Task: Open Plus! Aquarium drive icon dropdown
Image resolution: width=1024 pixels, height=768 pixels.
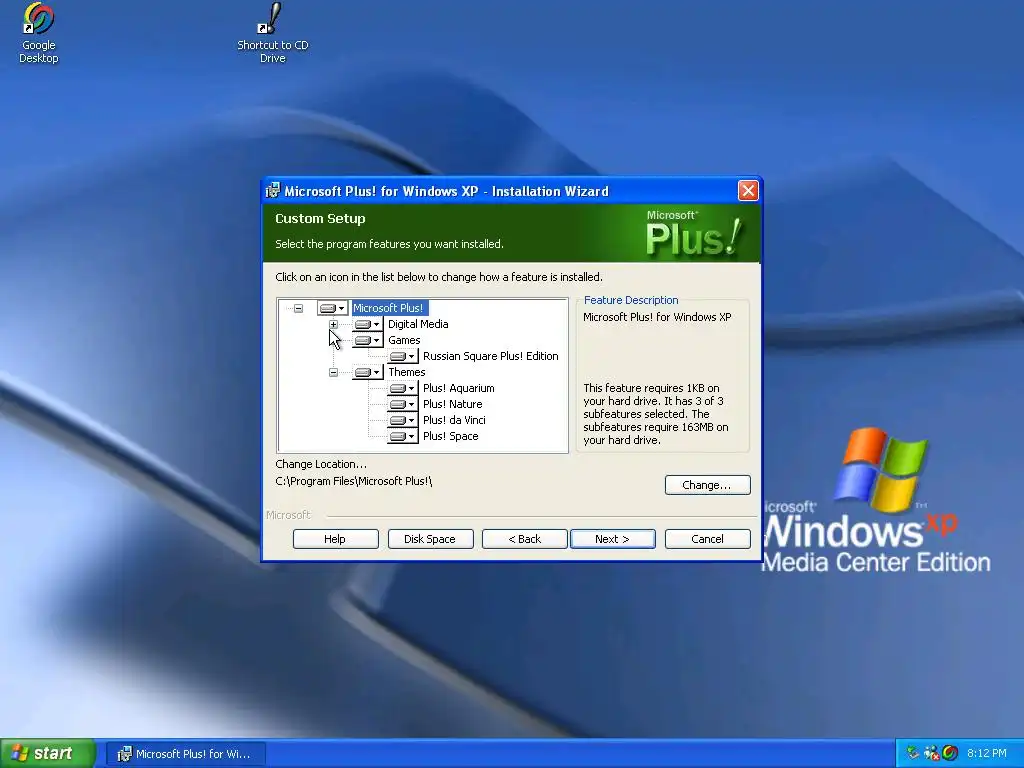Action: [402, 389]
